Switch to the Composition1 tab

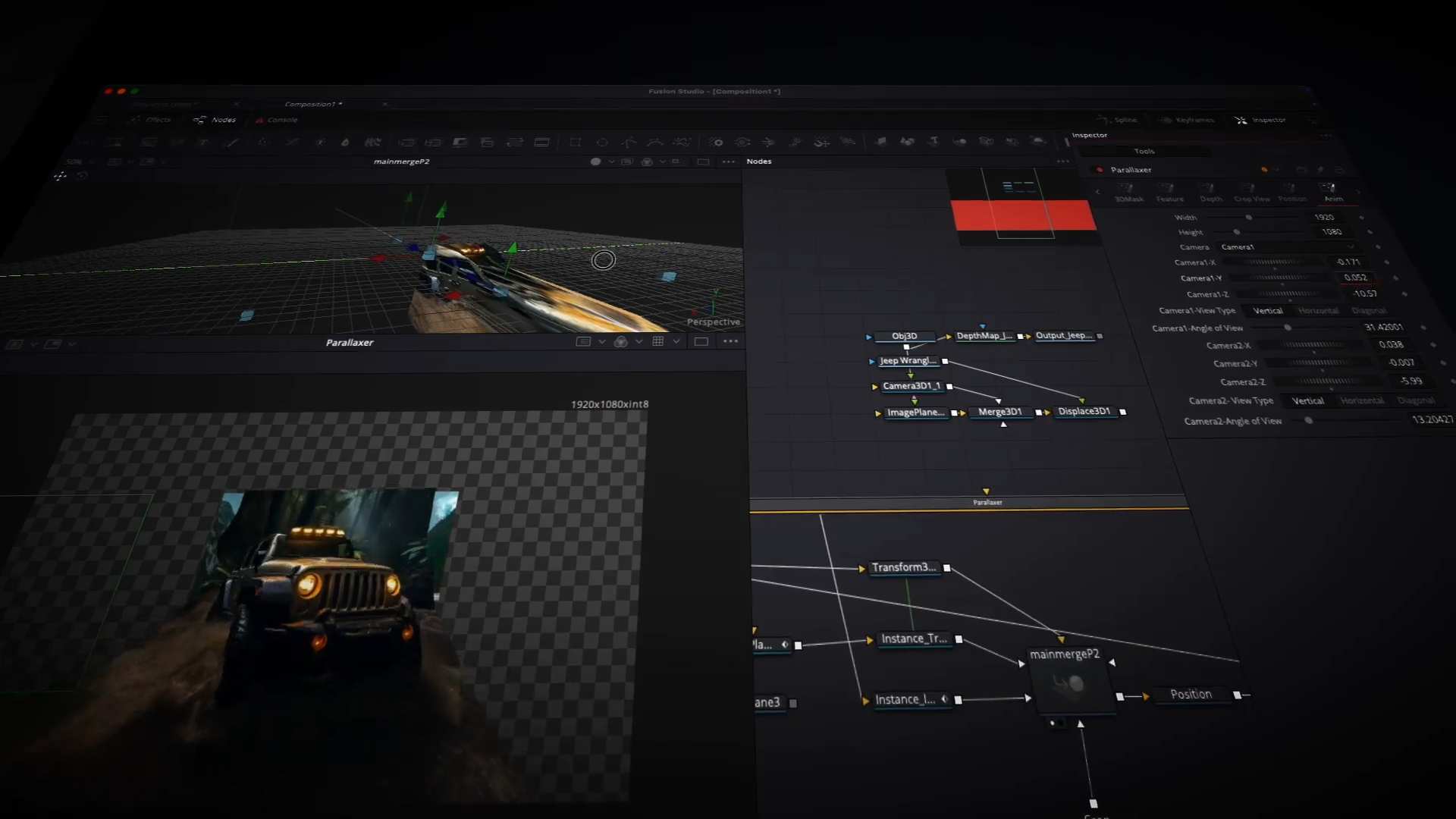pos(313,104)
